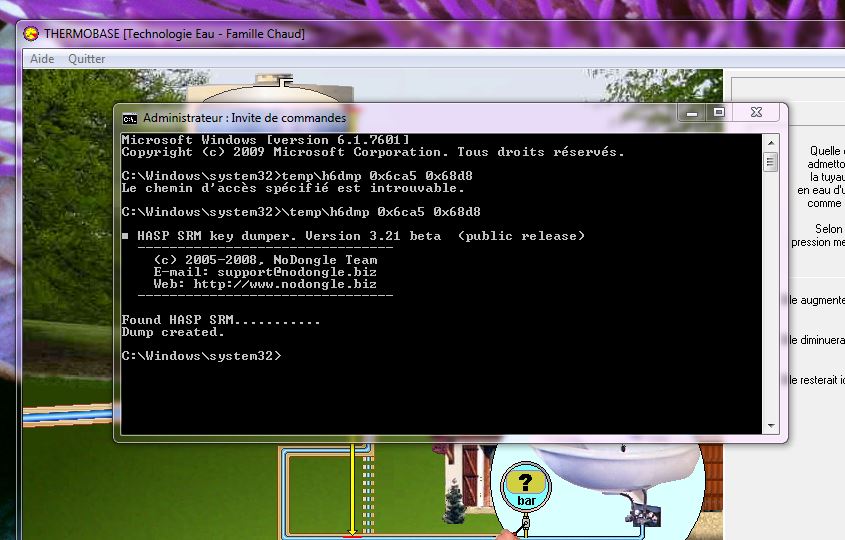Click the '? bar' pressure gauge magnifier
Image resolution: width=845 pixels, height=540 pixels.
pos(525,487)
